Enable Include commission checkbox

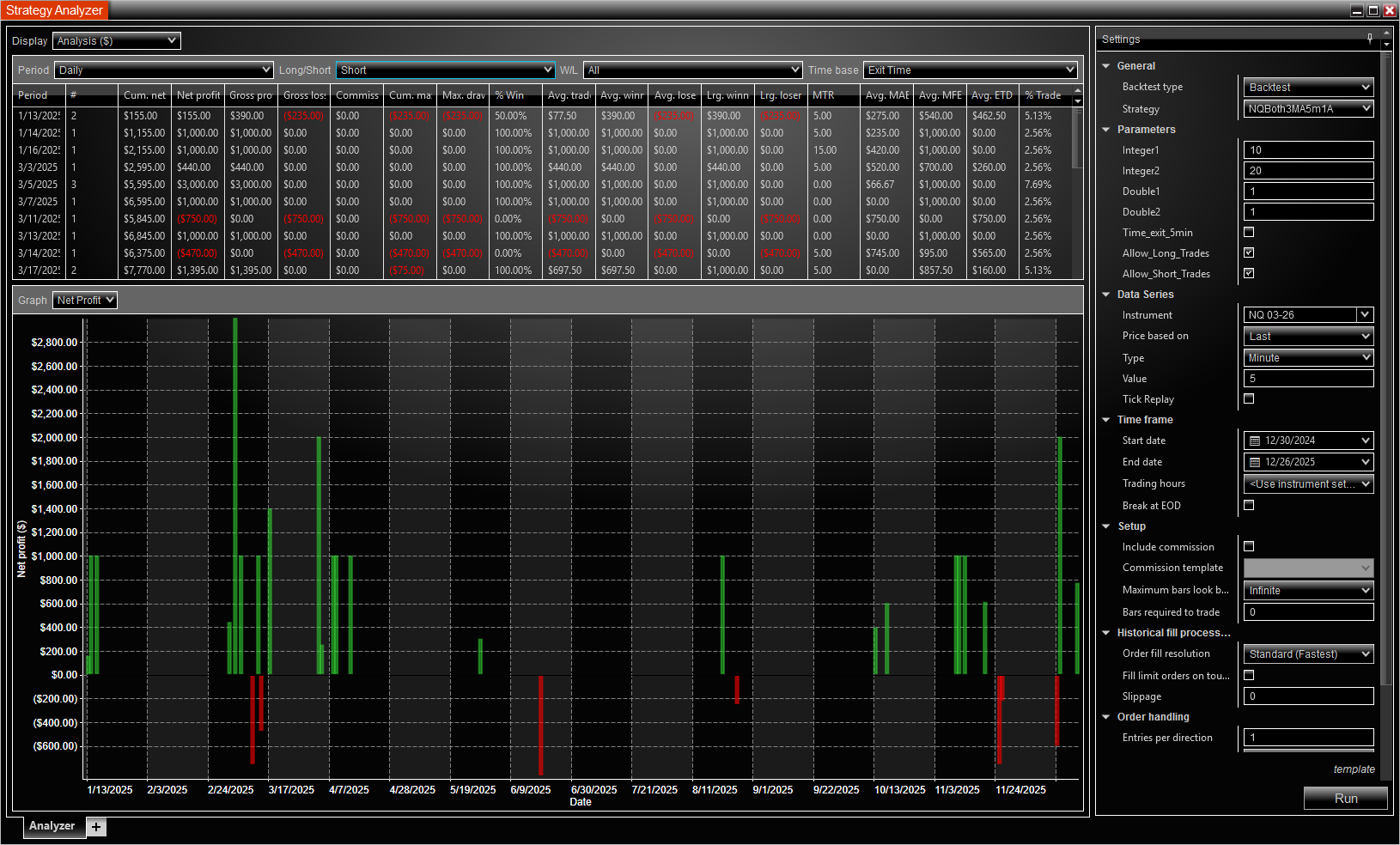(x=1249, y=546)
